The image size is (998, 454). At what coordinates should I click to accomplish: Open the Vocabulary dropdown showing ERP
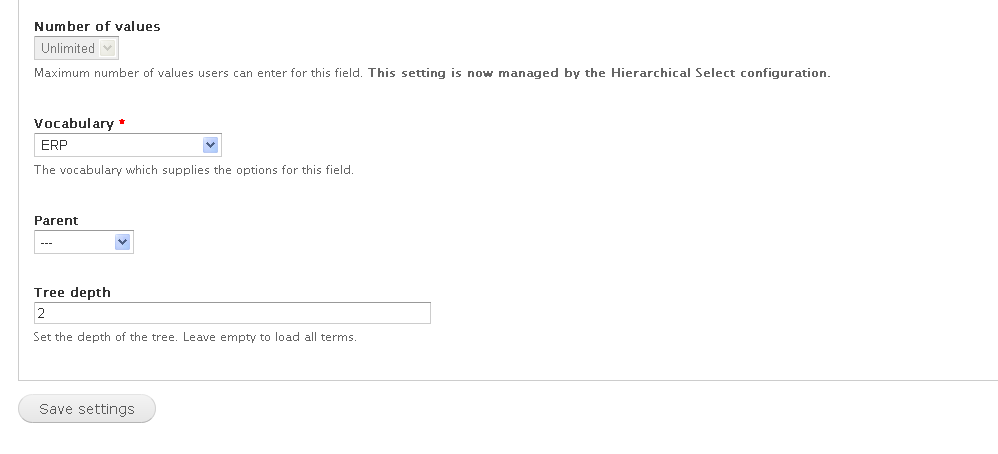coord(127,145)
